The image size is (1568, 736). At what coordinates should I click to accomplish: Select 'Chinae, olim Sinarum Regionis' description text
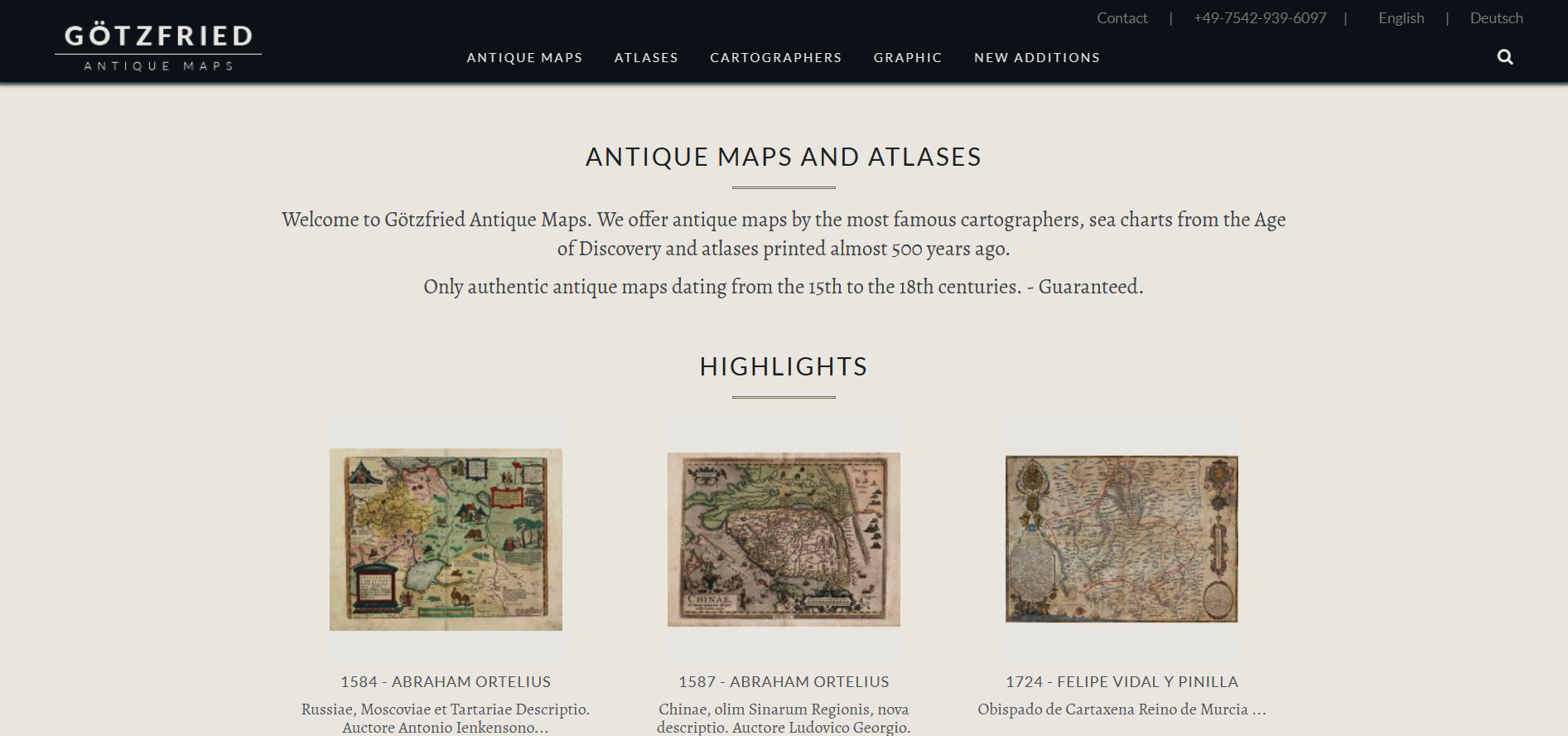[784, 719]
